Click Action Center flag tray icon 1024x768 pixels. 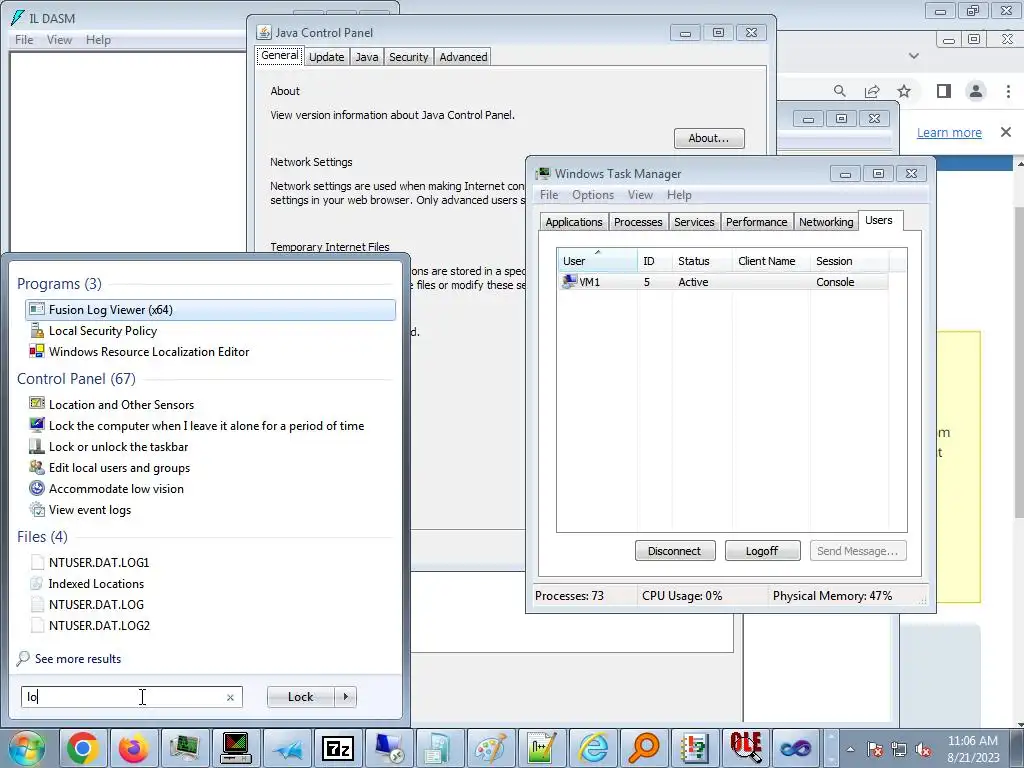coord(875,750)
